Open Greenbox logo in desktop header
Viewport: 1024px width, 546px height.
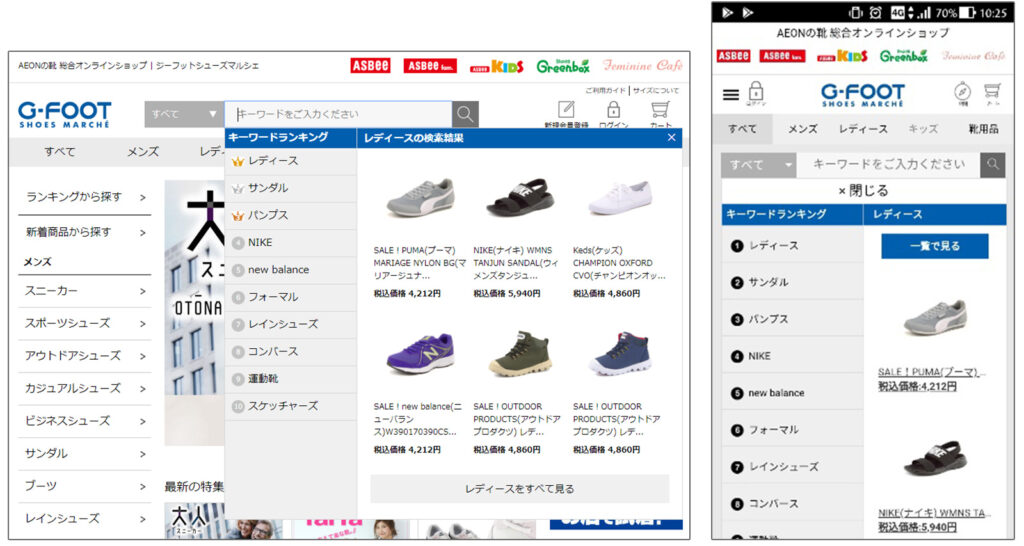pyautogui.click(x=563, y=66)
